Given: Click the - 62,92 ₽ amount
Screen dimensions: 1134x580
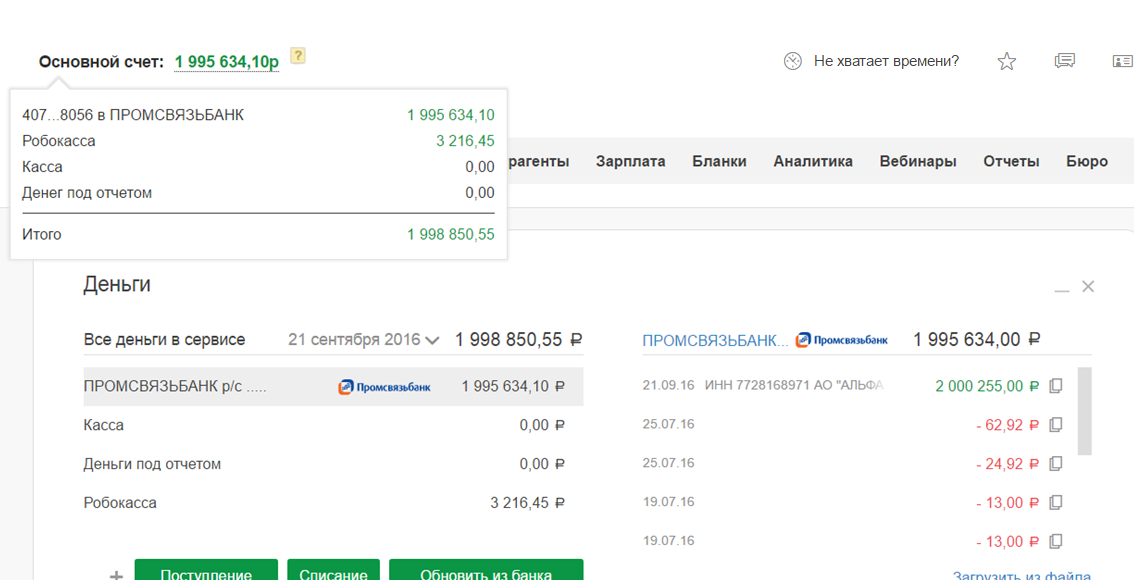Looking at the screenshot, I should click(1007, 425).
